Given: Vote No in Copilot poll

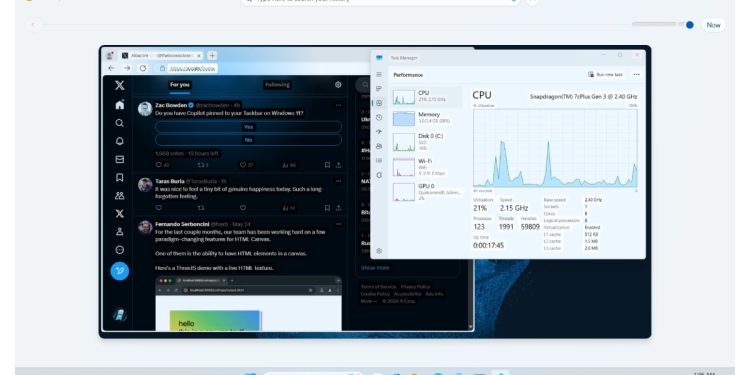Looking at the screenshot, I should [248, 140].
